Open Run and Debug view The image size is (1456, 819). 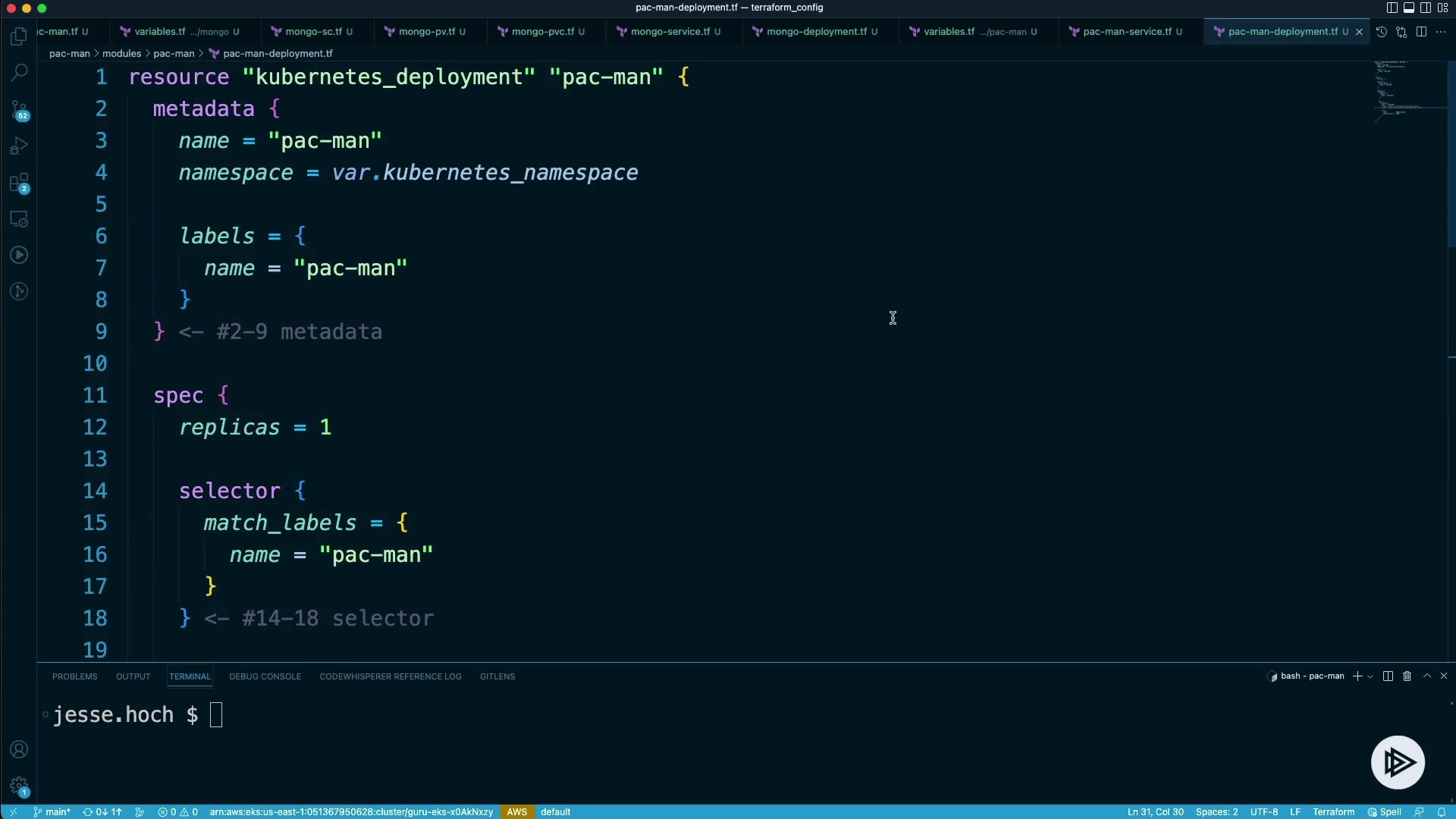[19, 146]
